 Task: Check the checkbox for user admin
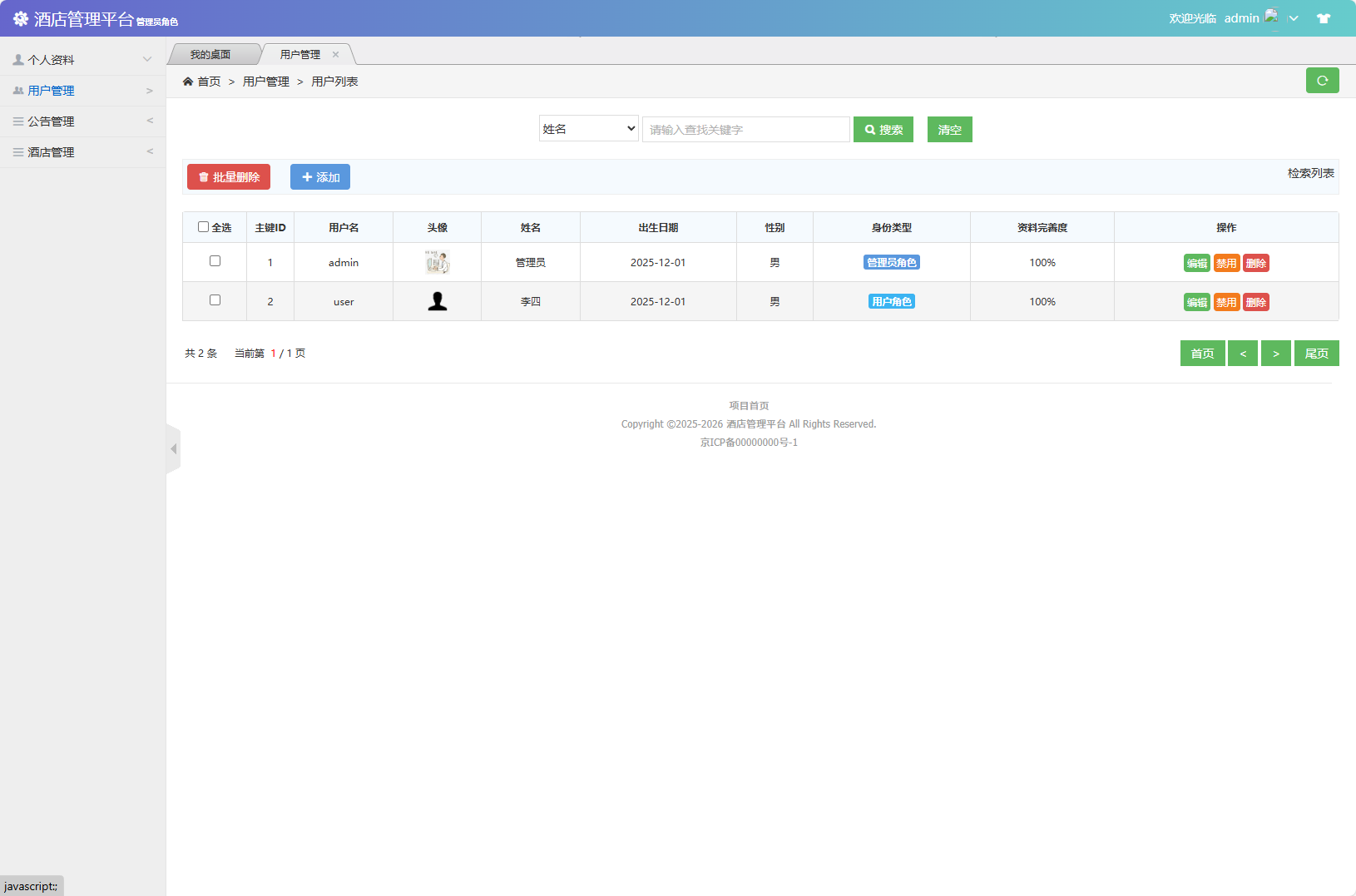(x=215, y=260)
